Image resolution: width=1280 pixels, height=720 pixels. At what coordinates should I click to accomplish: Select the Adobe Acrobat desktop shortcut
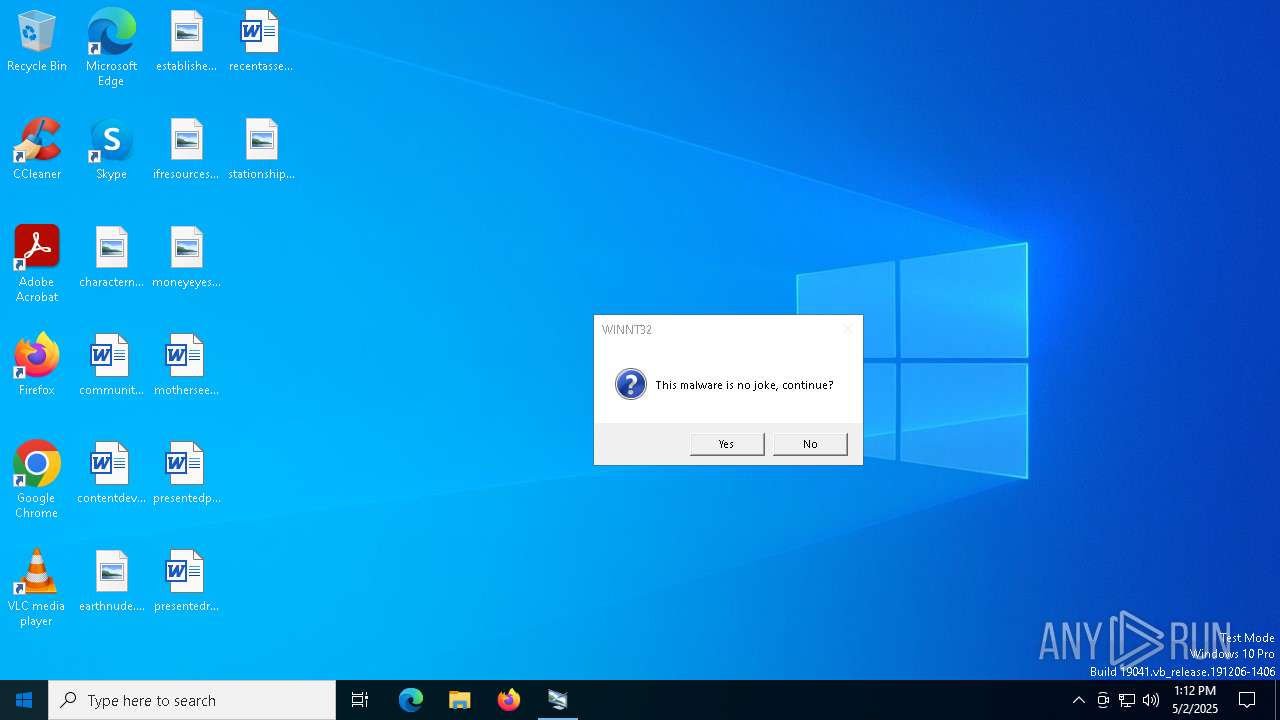click(x=37, y=264)
